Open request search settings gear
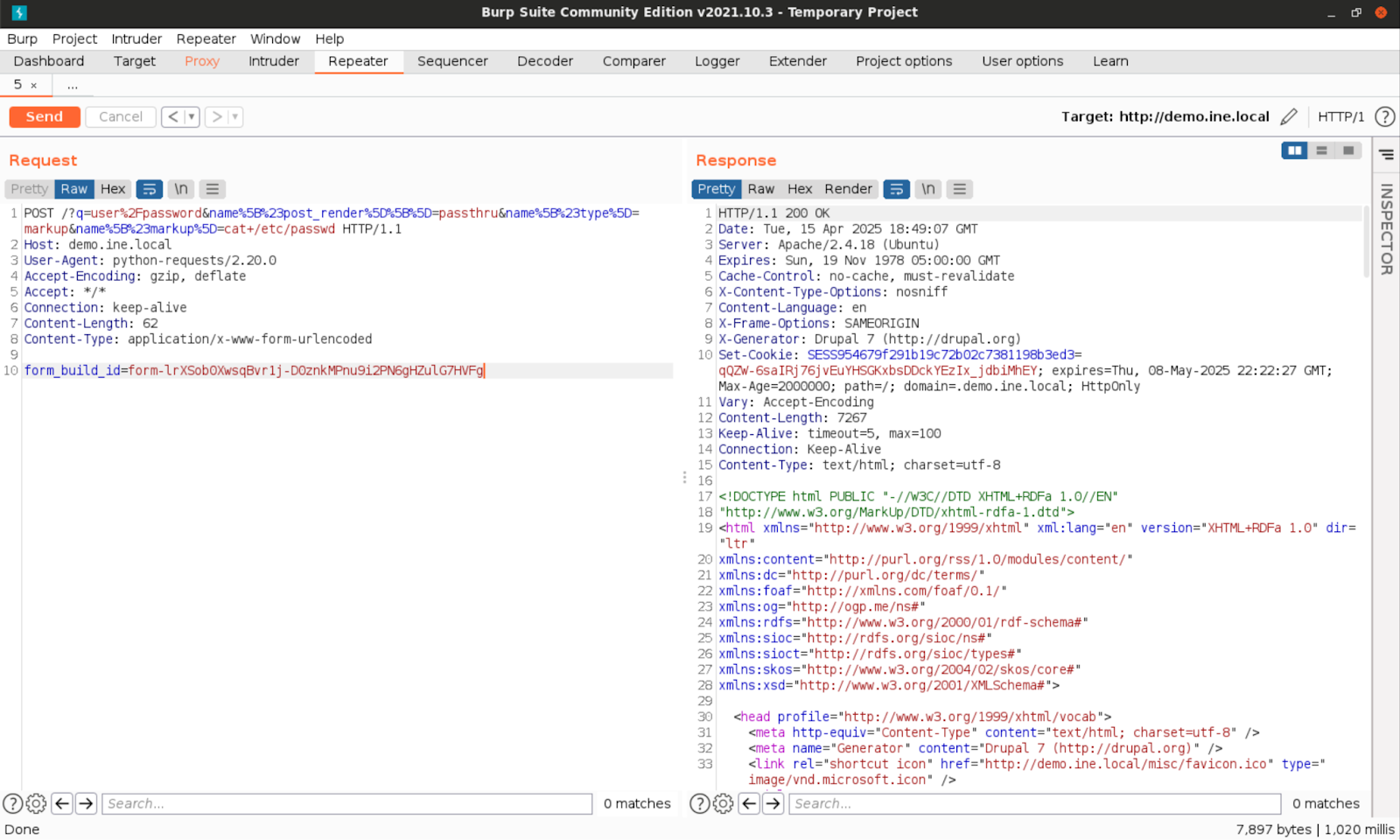Screen dimensions: 1400x840 point(36,803)
